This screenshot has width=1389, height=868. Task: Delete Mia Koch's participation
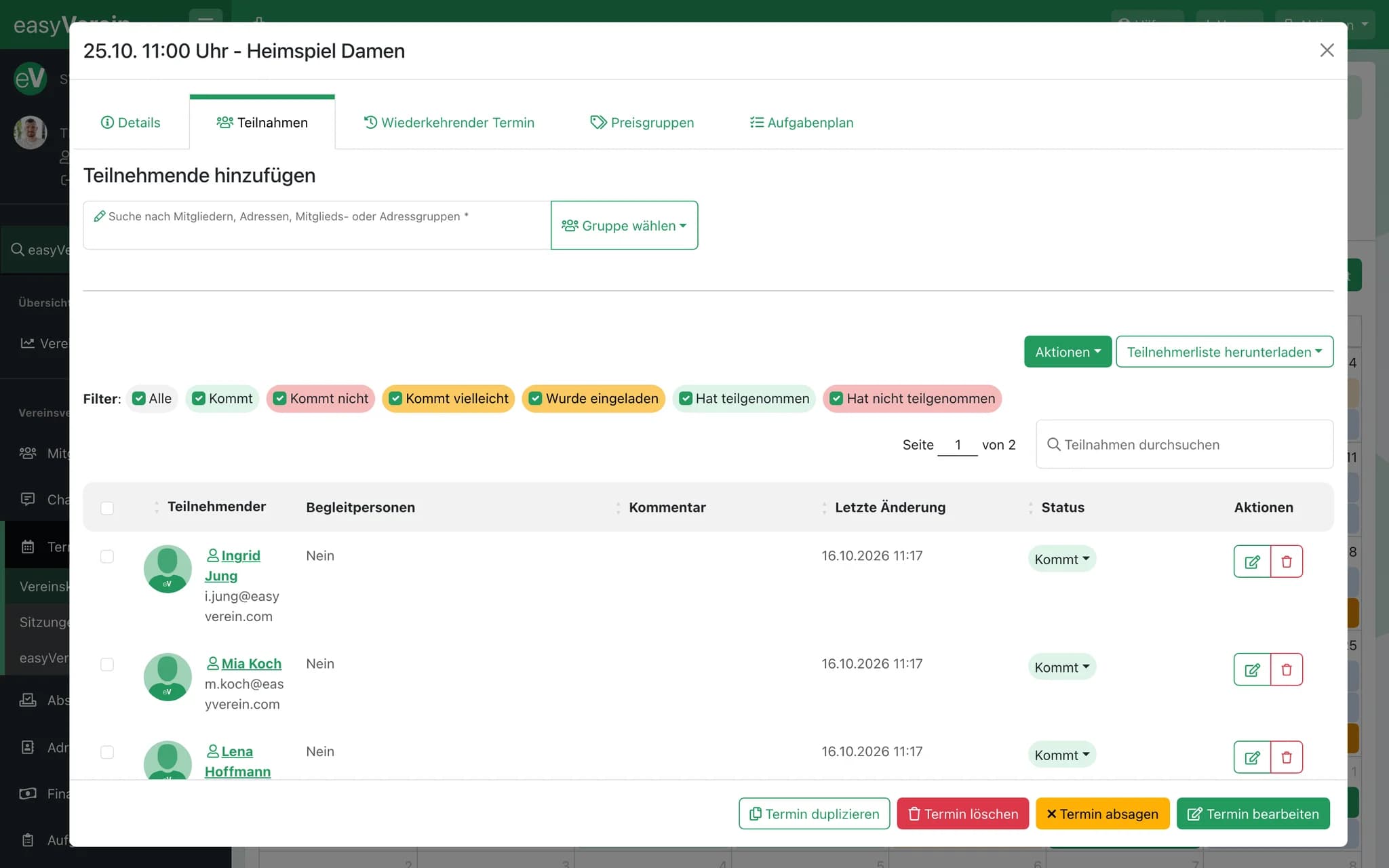point(1287,669)
